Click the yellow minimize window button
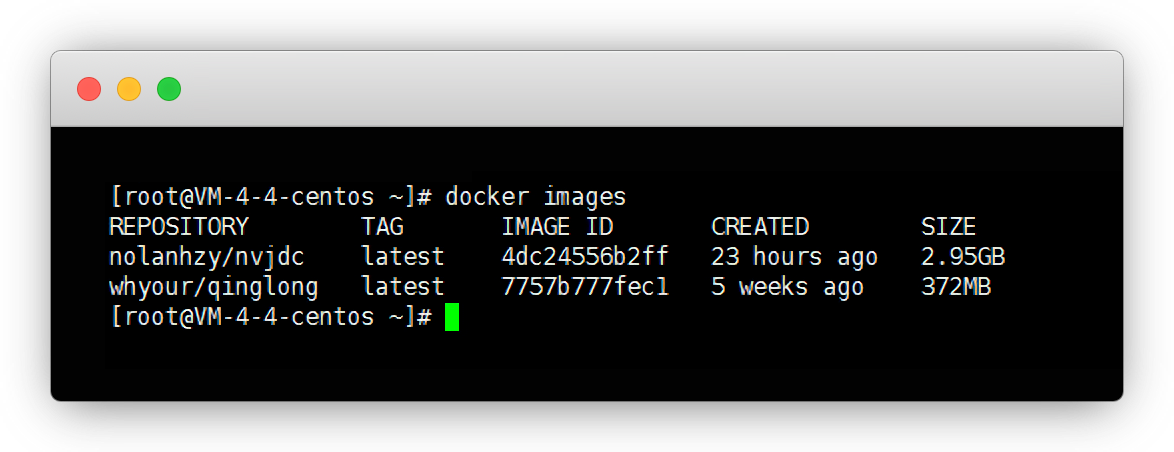Viewport: 1174px width, 452px height. (x=129, y=89)
